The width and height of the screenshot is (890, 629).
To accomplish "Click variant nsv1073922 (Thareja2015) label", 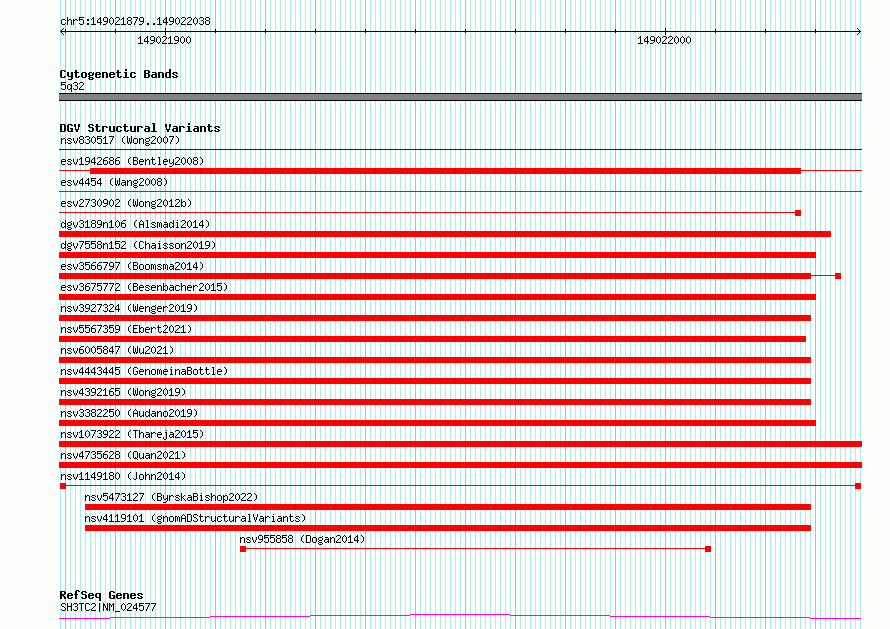I will pos(132,434).
